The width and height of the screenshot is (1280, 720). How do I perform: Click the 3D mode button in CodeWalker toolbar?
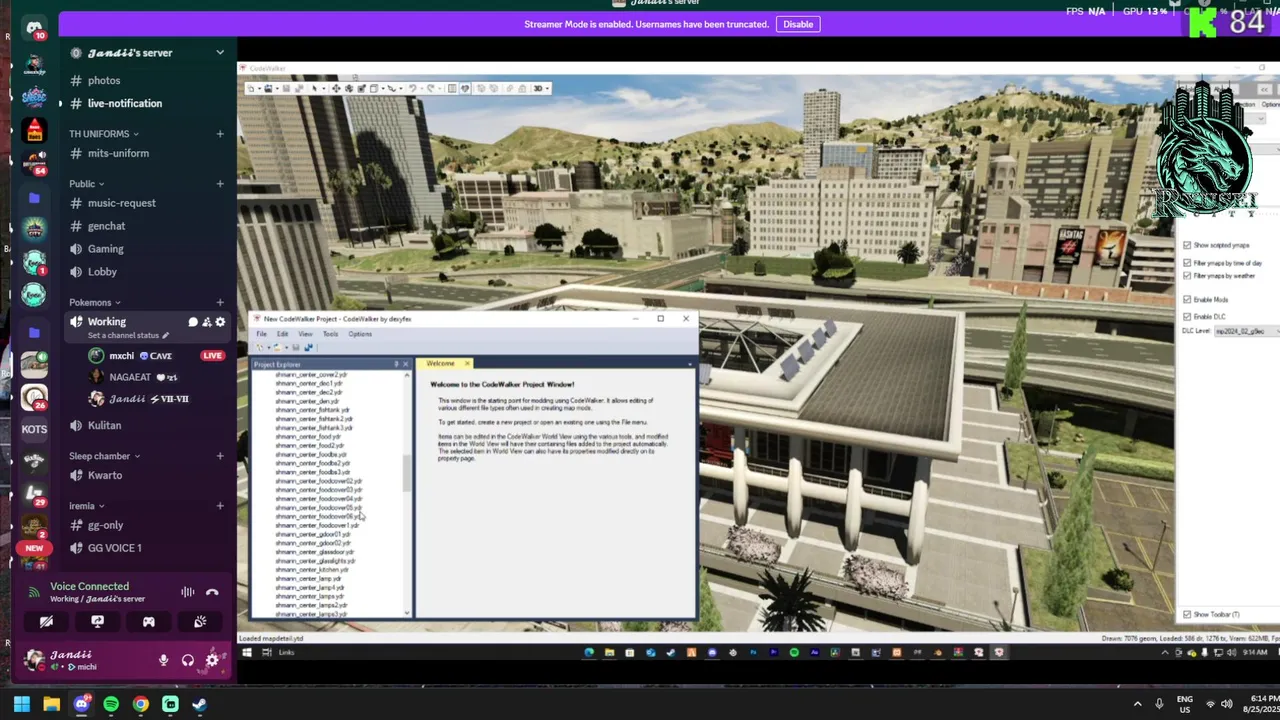(x=540, y=88)
